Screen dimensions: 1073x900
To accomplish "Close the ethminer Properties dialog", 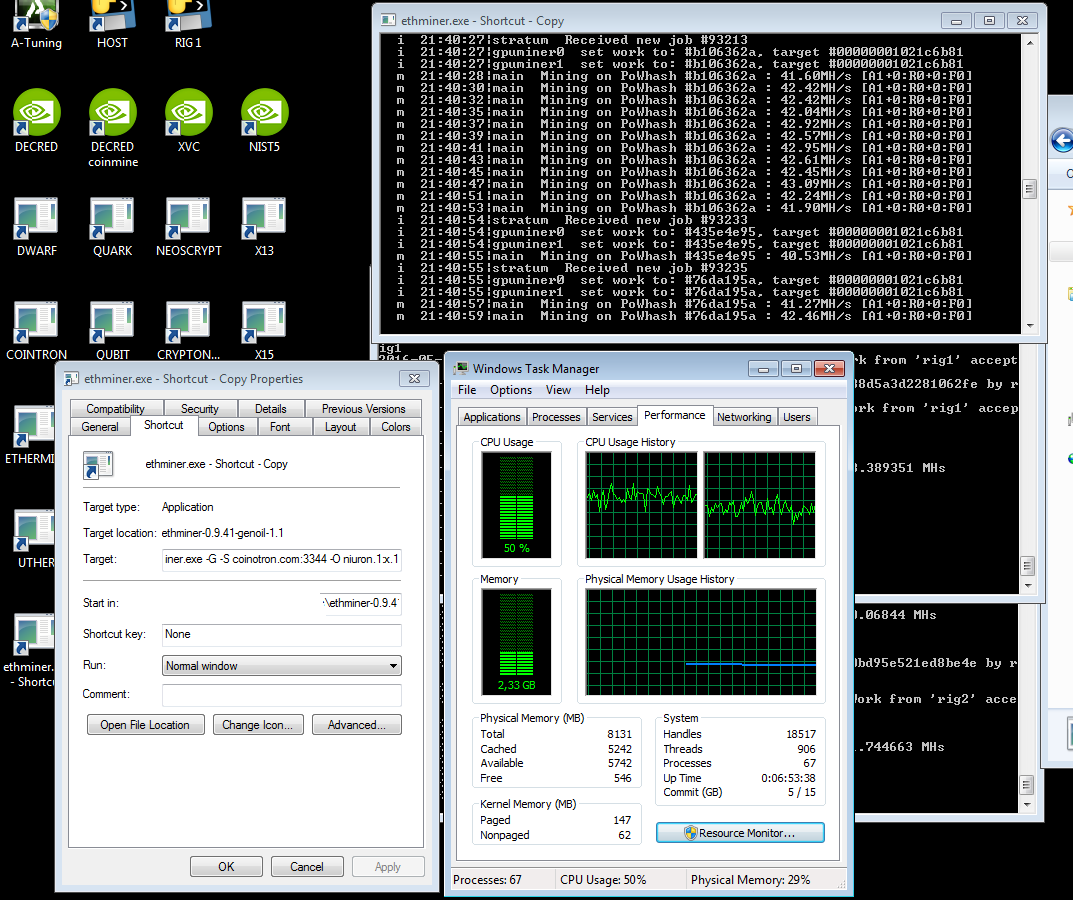I will (414, 378).
